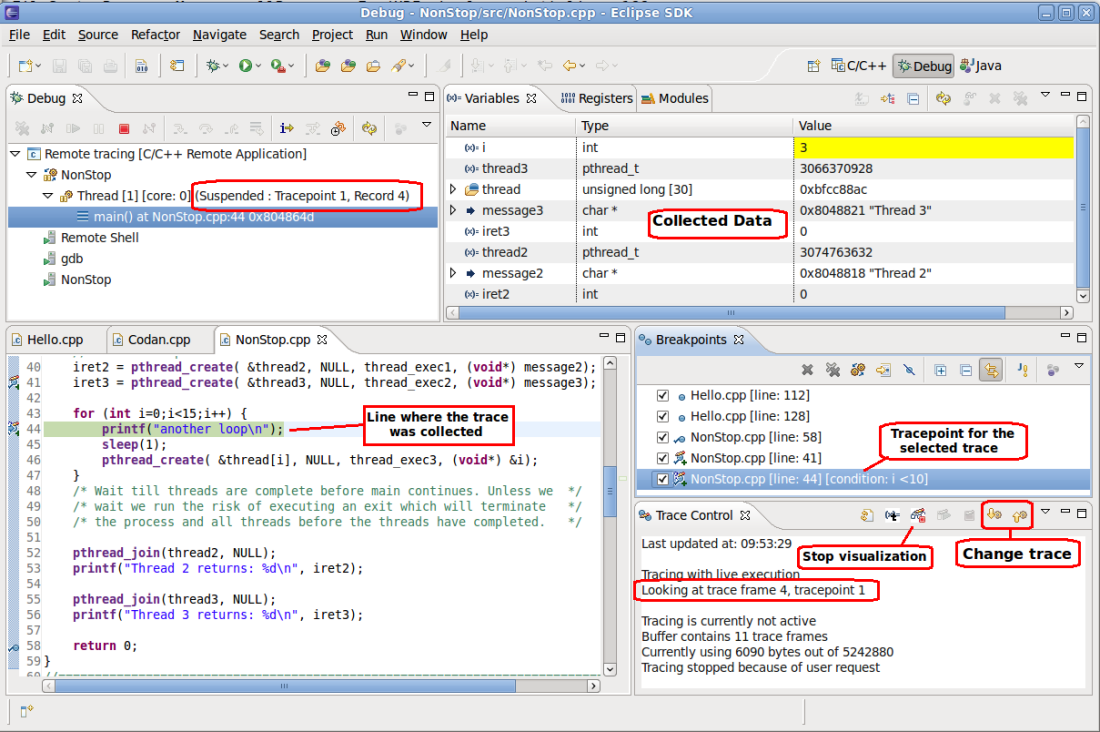Click the Value column header in Variables
The height and width of the screenshot is (732, 1100).
(934, 126)
